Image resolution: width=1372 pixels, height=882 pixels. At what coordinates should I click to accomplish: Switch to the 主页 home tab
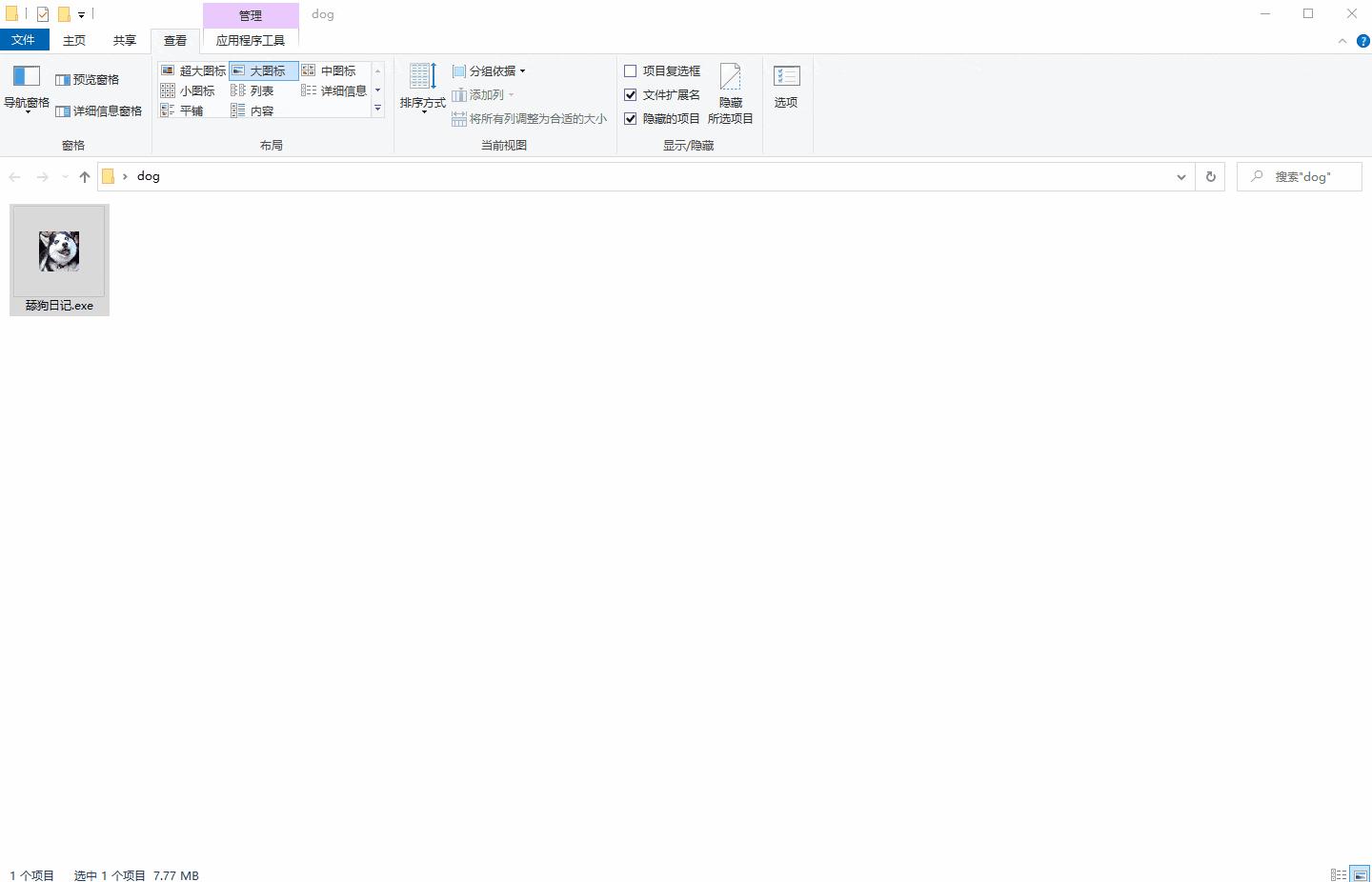(74, 40)
